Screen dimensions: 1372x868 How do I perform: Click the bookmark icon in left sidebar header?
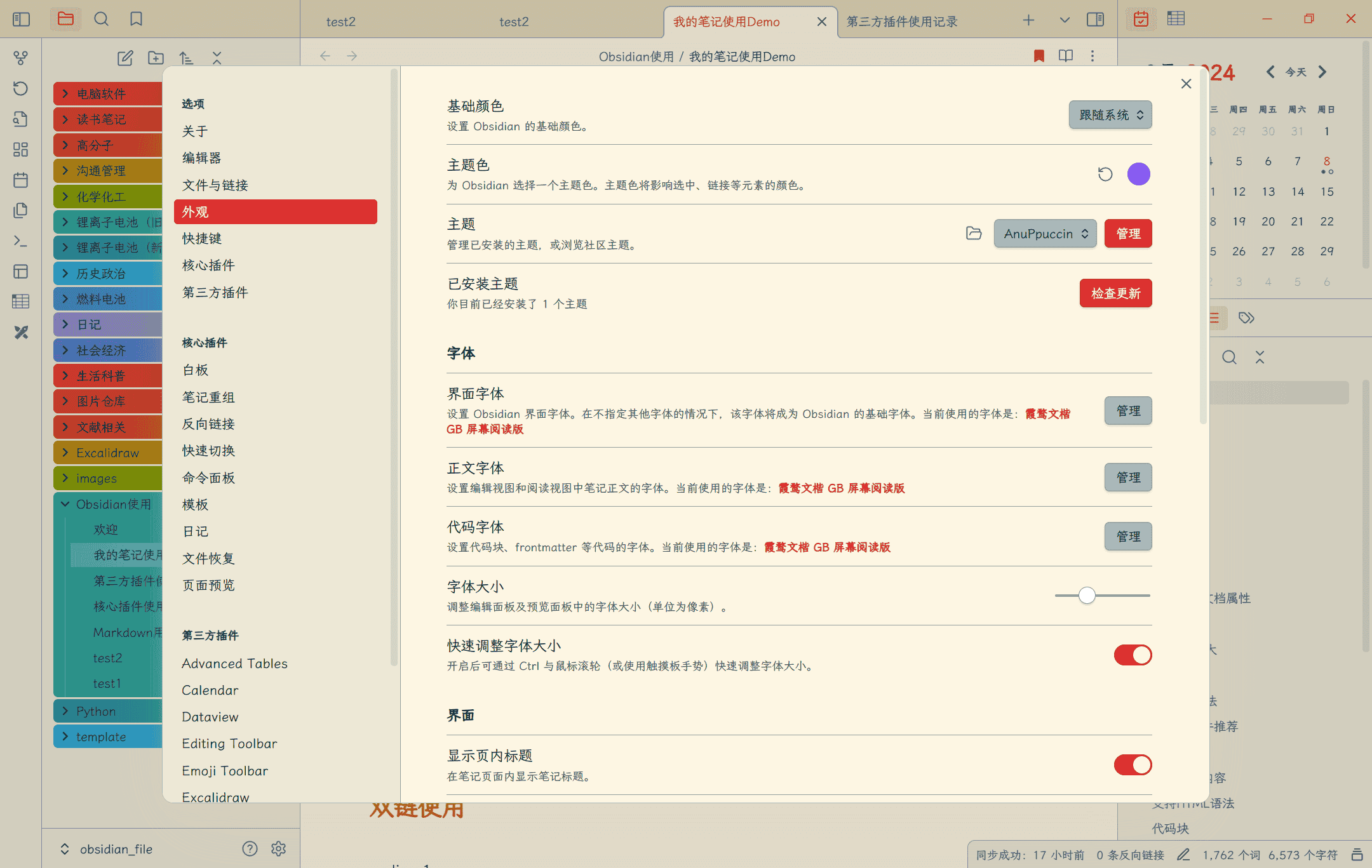(136, 20)
